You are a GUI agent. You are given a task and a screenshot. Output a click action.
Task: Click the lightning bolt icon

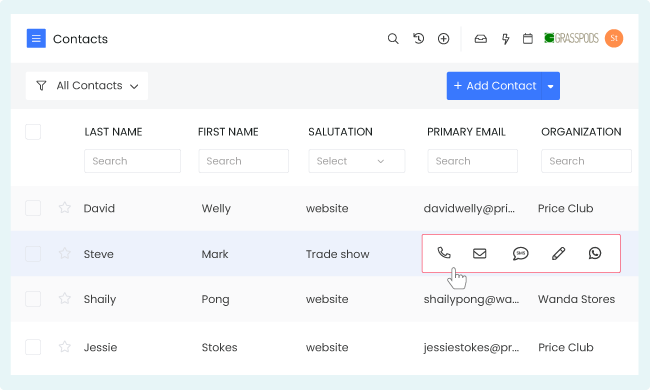(x=505, y=39)
